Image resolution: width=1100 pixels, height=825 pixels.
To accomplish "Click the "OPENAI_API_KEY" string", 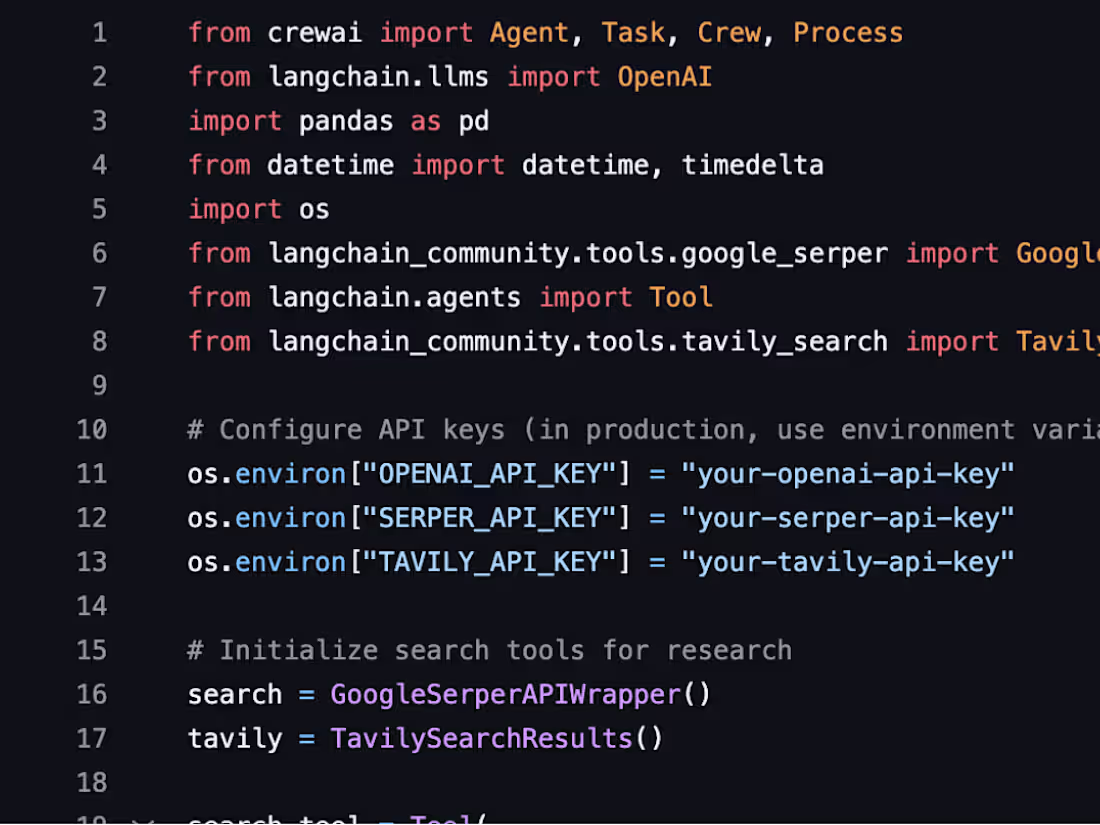I will tap(490, 474).
